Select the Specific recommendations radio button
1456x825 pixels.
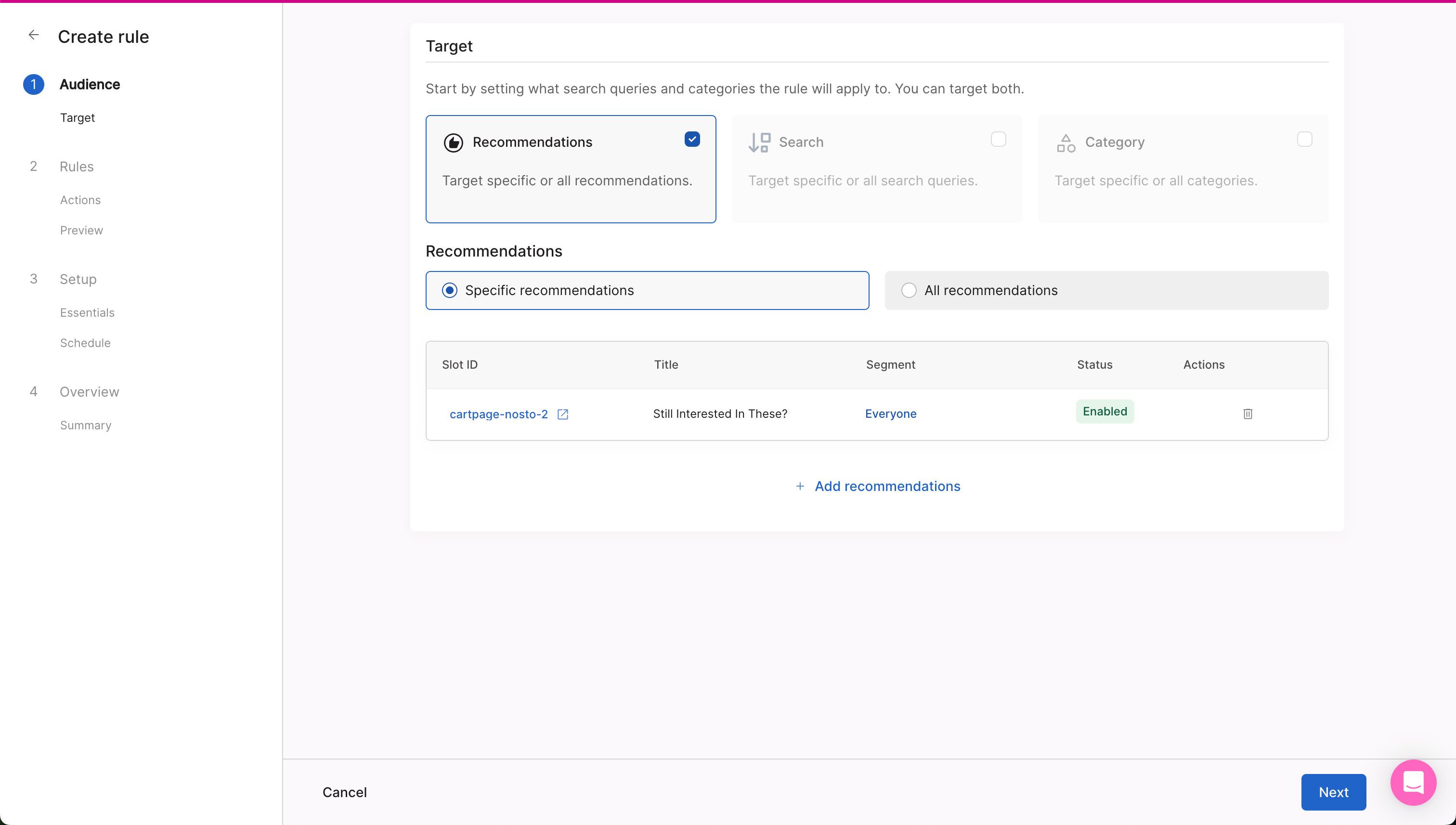coord(449,290)
